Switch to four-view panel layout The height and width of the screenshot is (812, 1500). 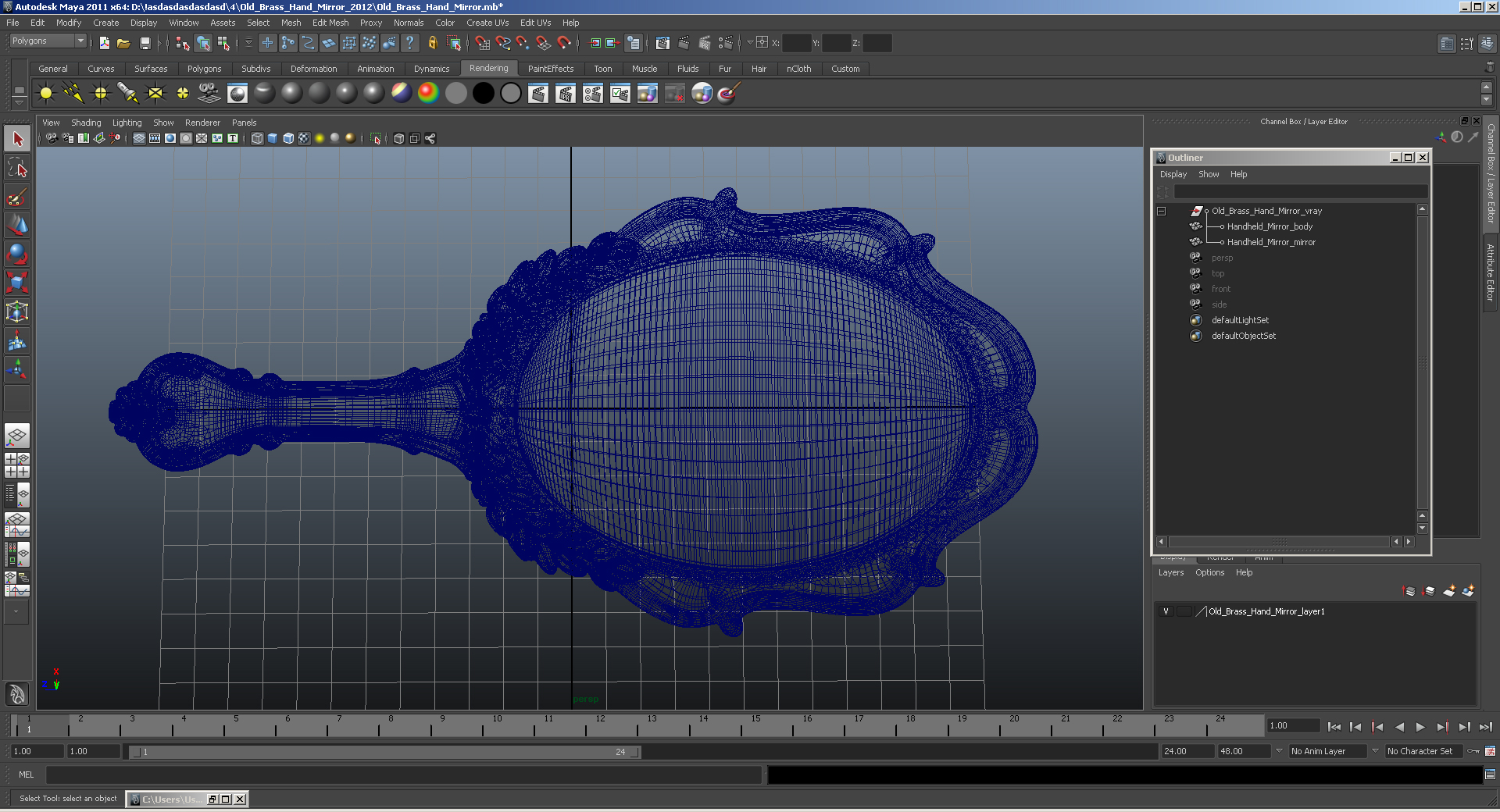(17, 465)
